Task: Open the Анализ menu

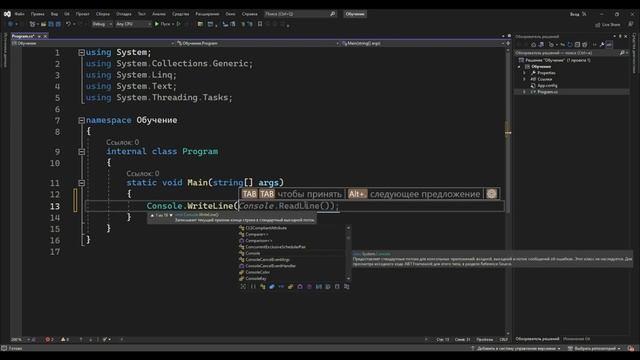Action: (x=159, y=14)
